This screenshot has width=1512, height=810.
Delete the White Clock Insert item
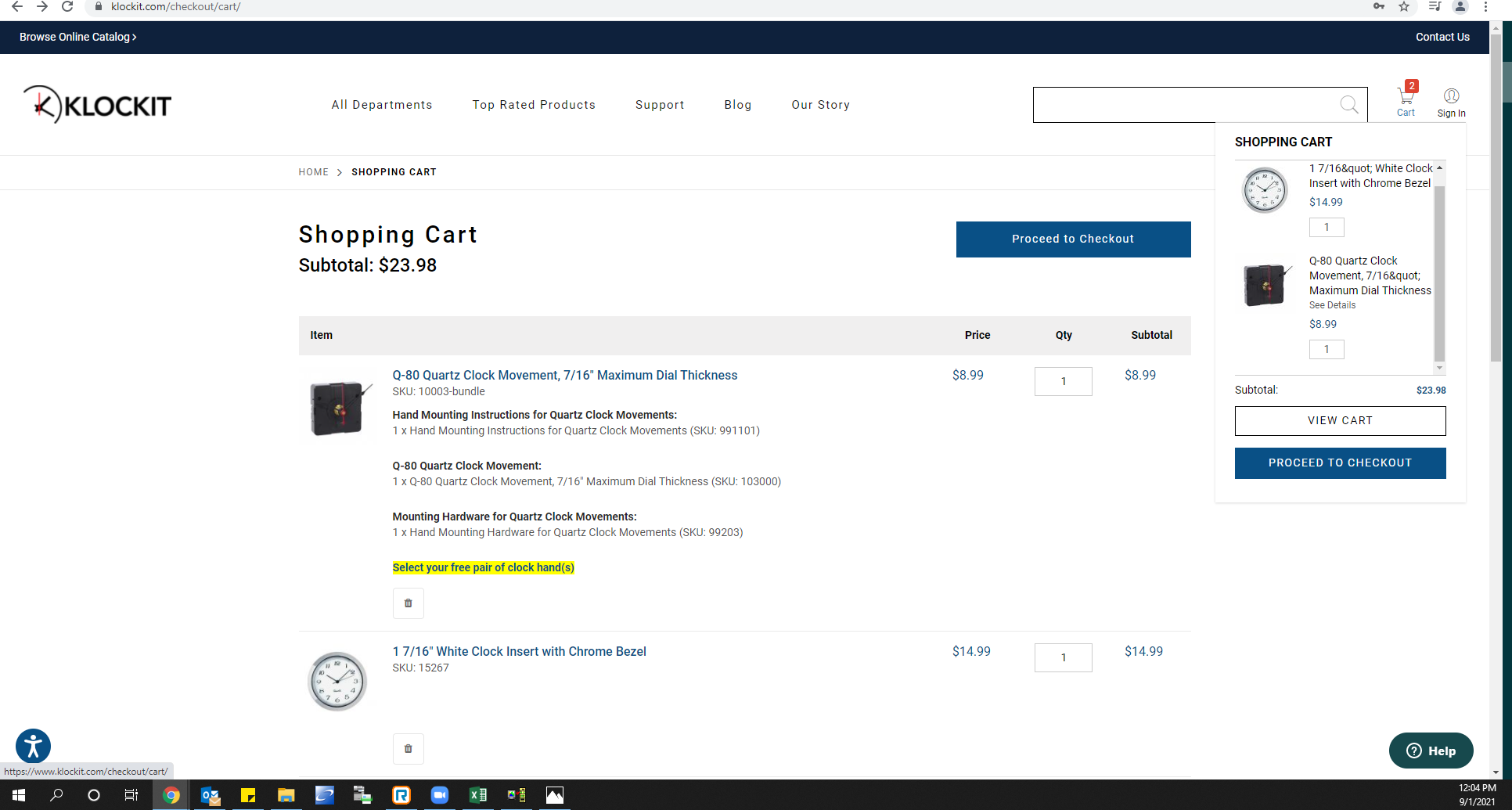(408, 749)
